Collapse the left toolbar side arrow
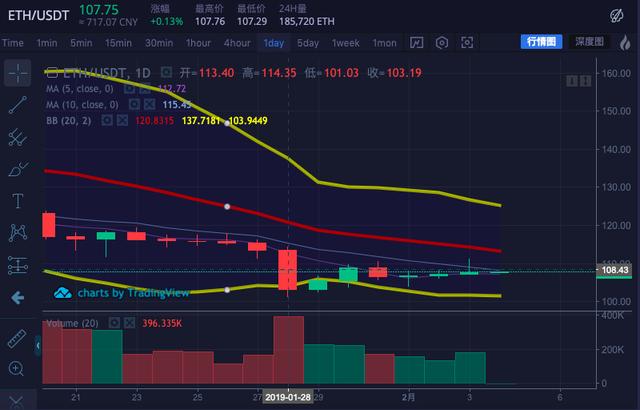Screen dimensions: 640x410 (38, 346)
